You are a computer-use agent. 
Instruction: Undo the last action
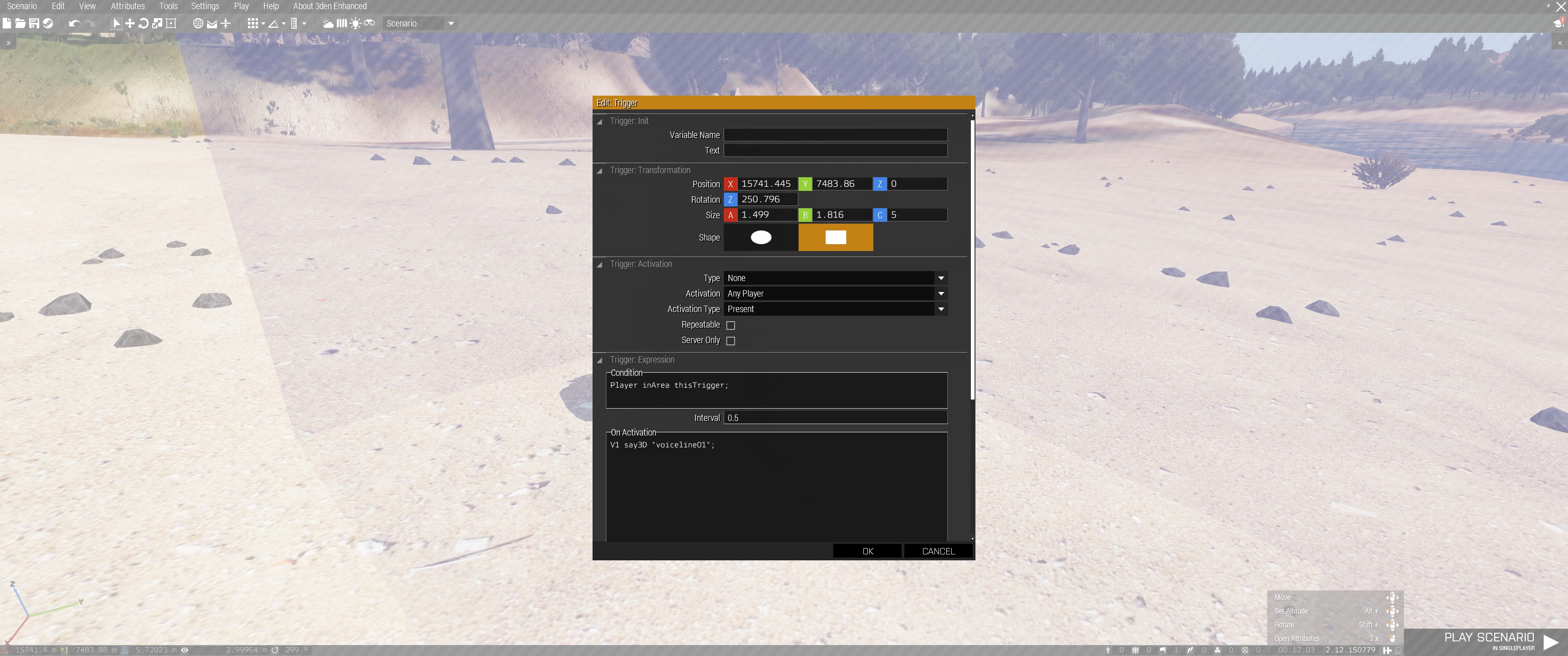(74, 23)
